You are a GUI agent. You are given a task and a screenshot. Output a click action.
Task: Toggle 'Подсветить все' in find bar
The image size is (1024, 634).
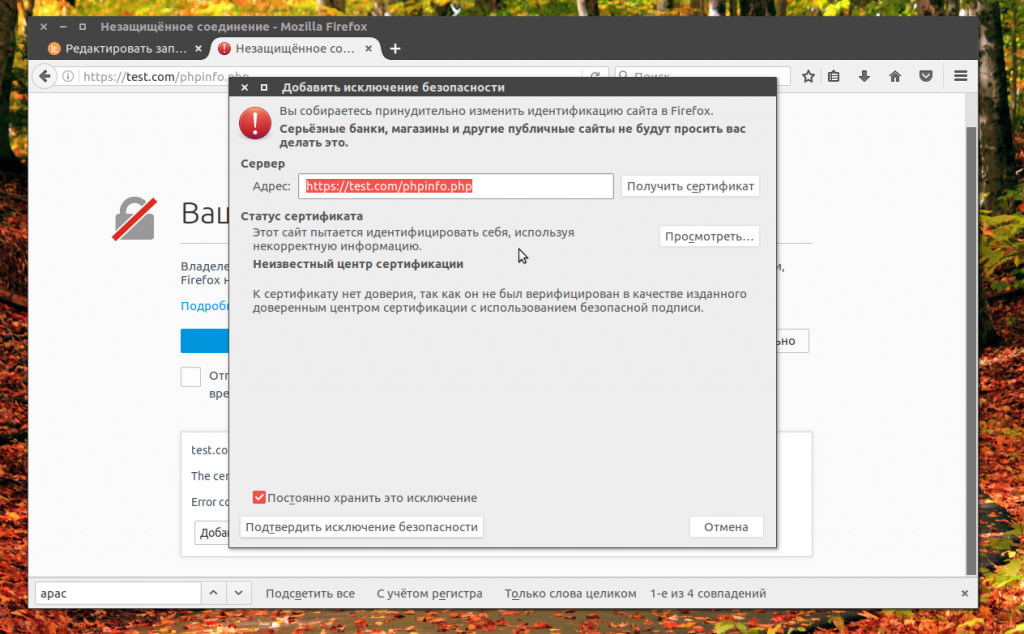click(x=310, y=594)
